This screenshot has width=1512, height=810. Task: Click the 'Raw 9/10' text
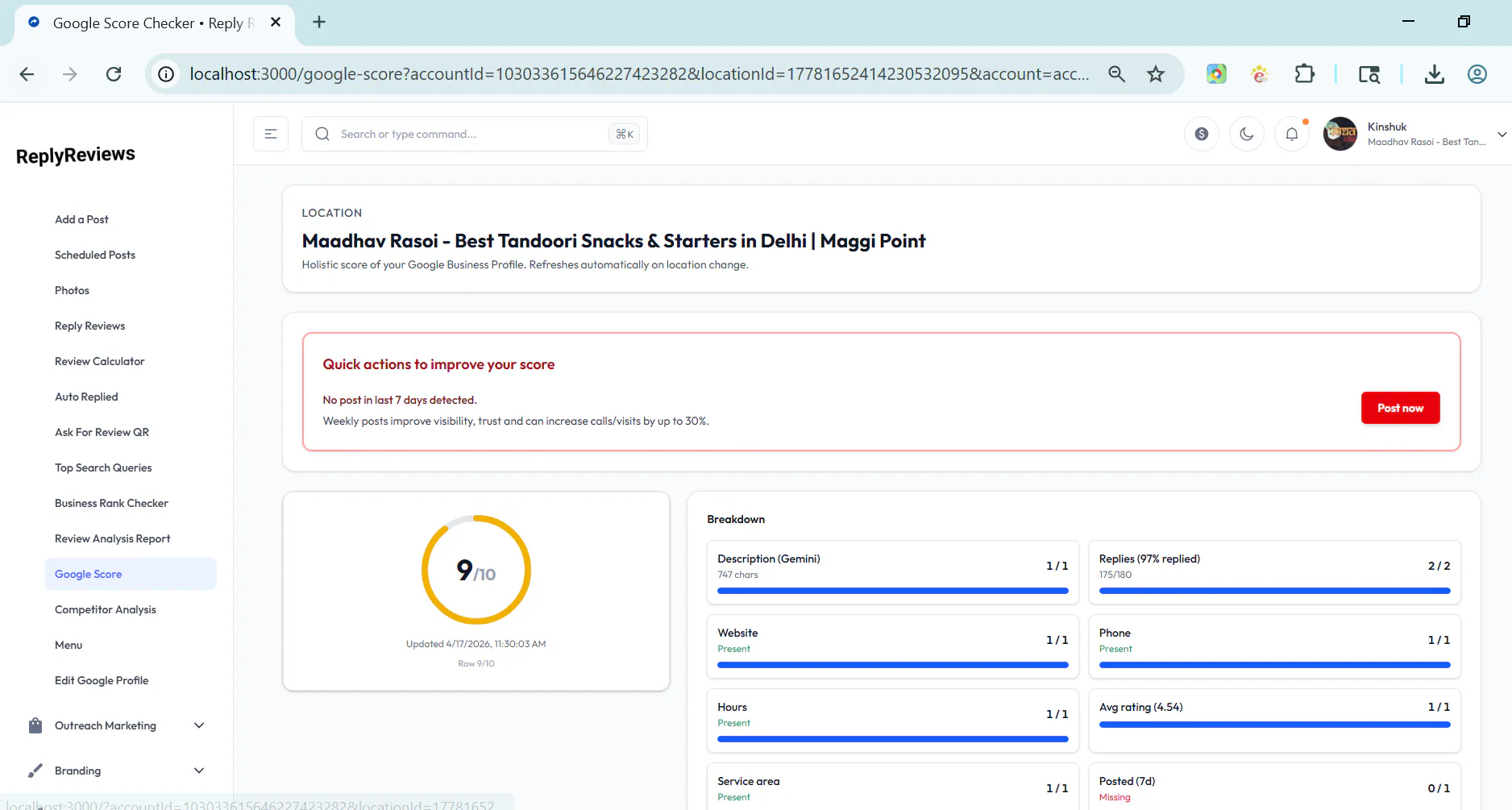[476, 663]
